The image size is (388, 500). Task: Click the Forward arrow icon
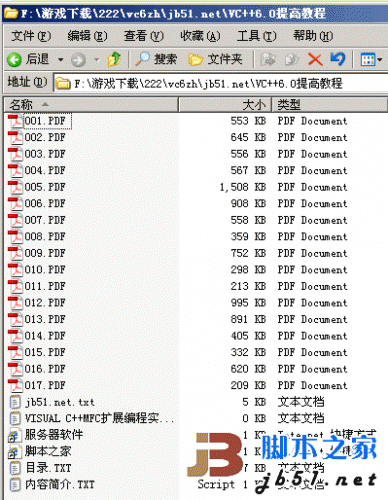pyautogui.click(x=78, y=60)
